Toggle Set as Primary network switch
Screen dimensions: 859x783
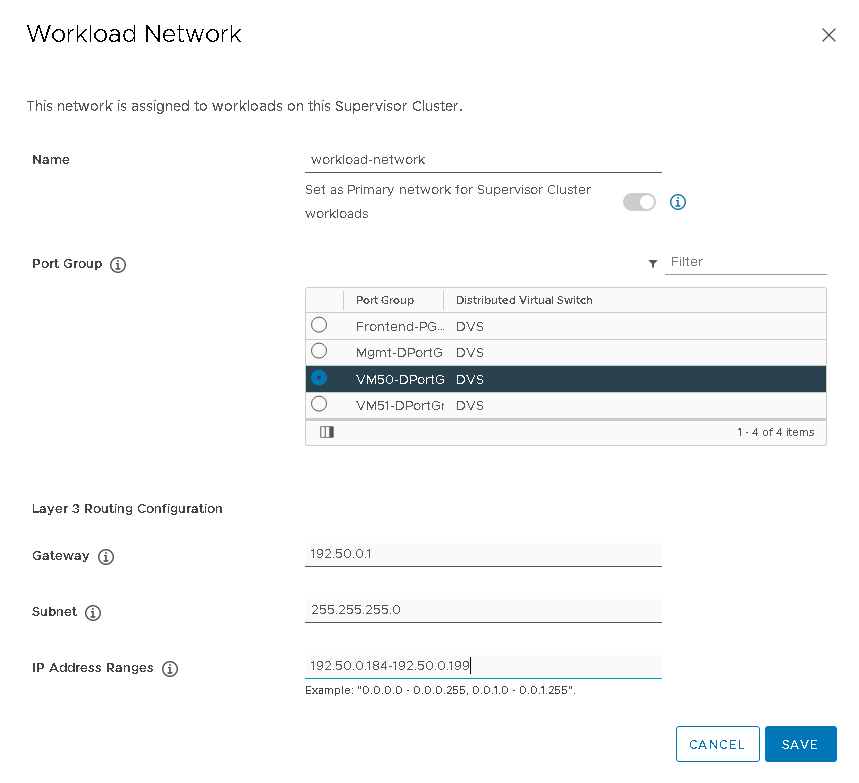click(639, 202)
